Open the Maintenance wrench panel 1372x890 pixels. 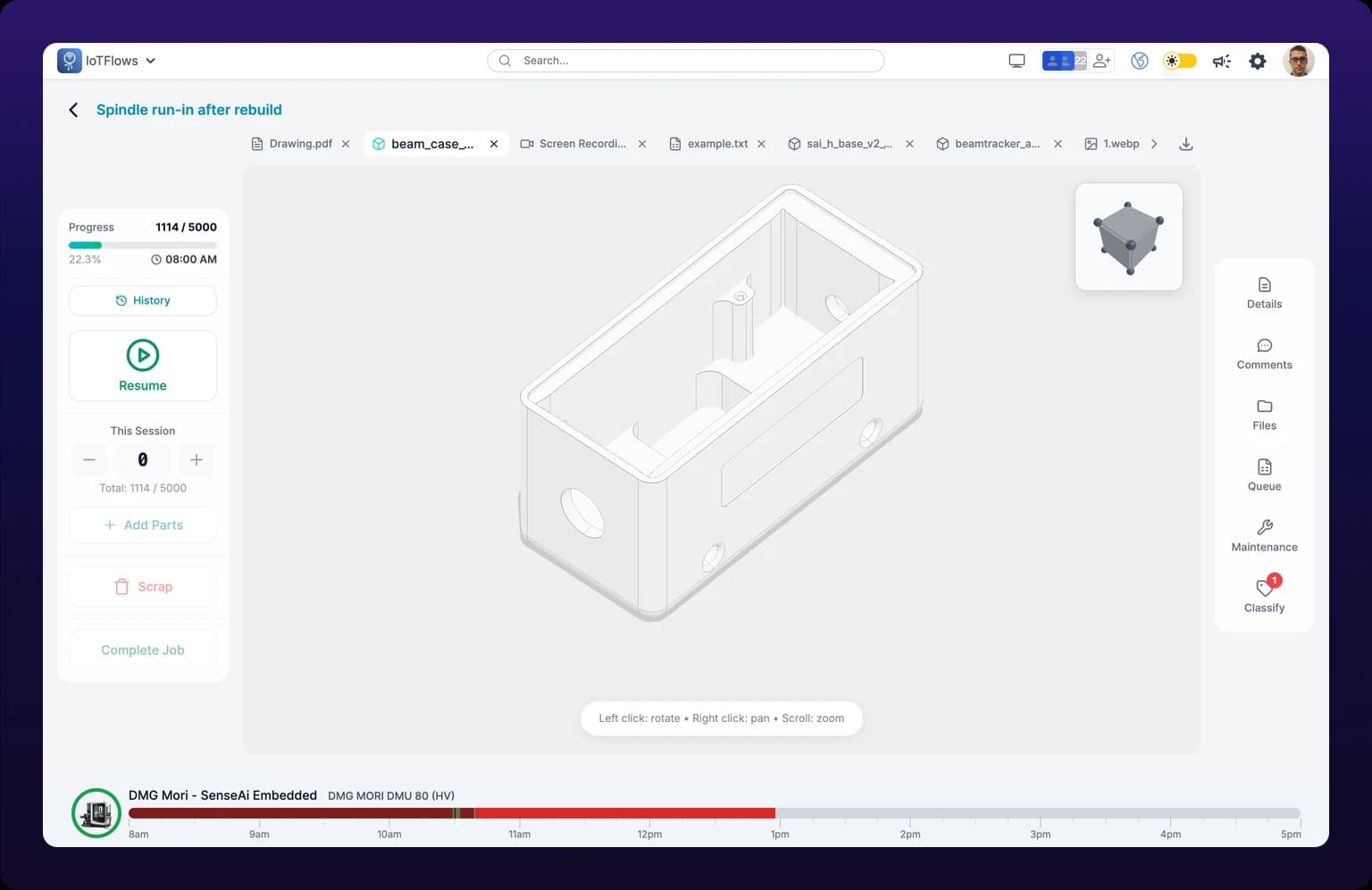[x=1264, y=536]
